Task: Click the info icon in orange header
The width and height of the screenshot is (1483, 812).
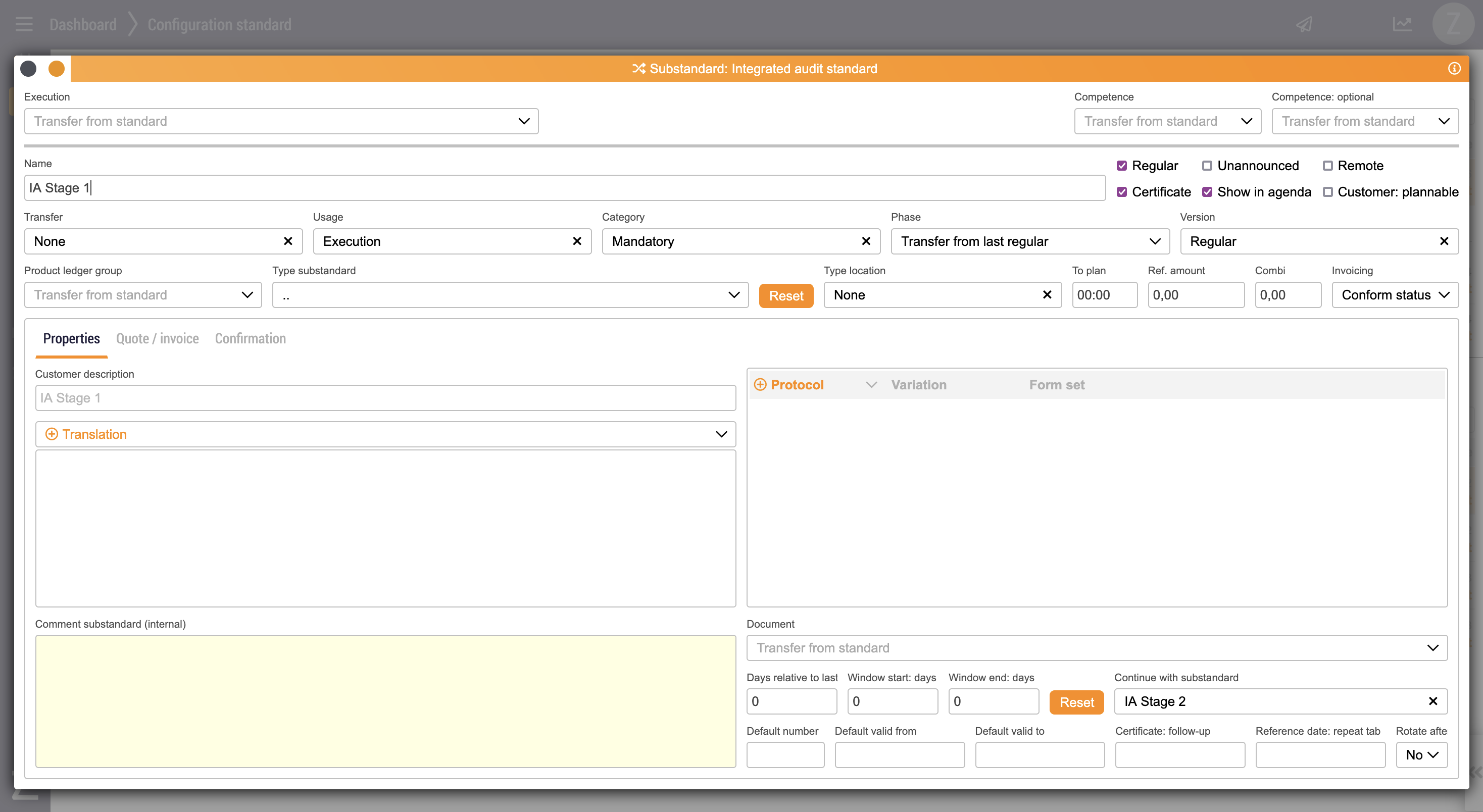Action: pyautogui.click(x=1454, y=69)
